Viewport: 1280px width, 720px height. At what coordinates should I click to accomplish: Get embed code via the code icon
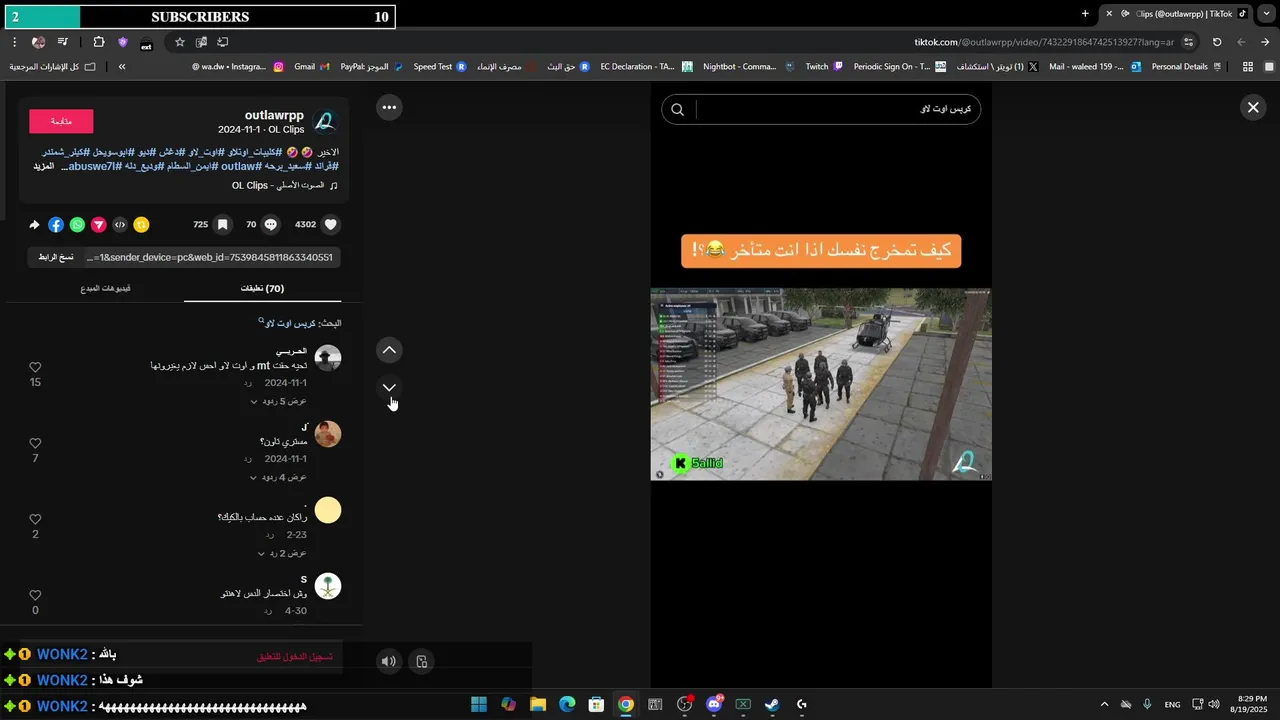120,225
